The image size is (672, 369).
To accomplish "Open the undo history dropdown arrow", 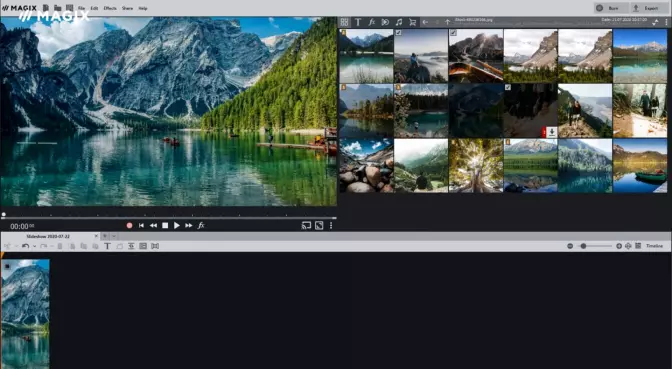I will (x=34, y=246).
